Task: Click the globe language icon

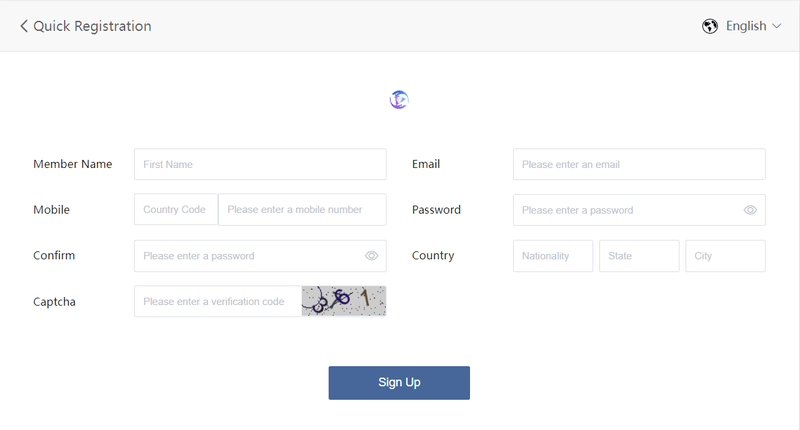Action: pos(710,26)
